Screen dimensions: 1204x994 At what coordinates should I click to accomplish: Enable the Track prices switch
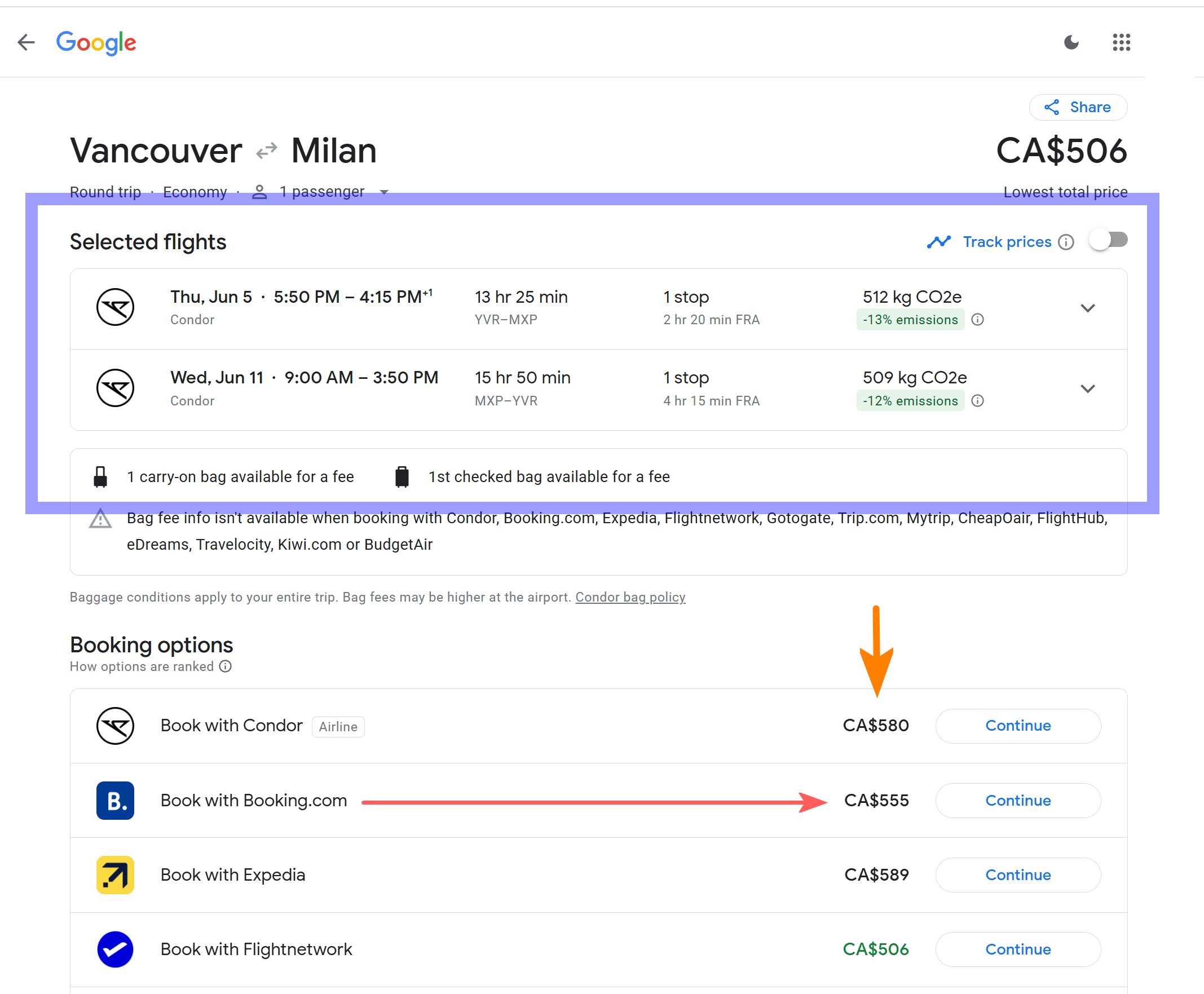coord(1108,241)
